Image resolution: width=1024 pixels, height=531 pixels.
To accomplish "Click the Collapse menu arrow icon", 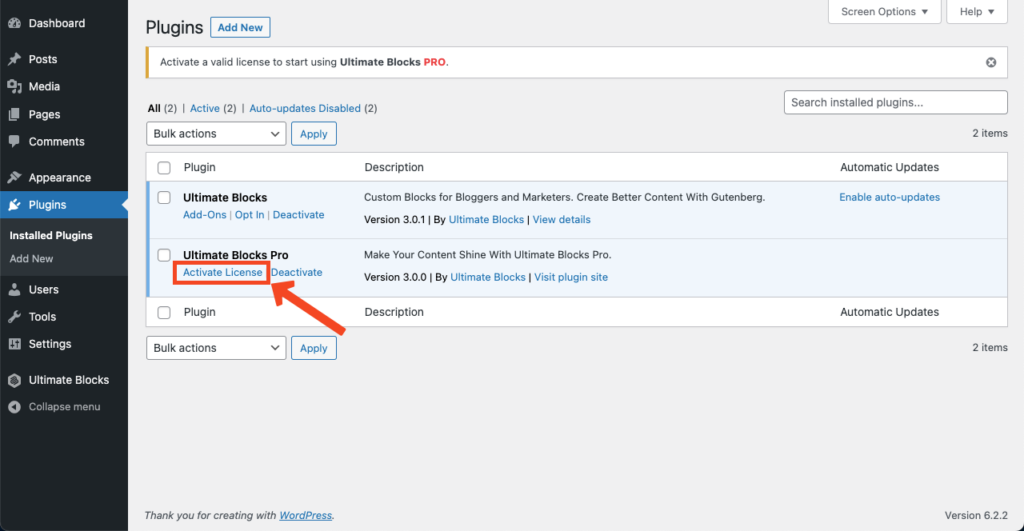I will point(14,407).
